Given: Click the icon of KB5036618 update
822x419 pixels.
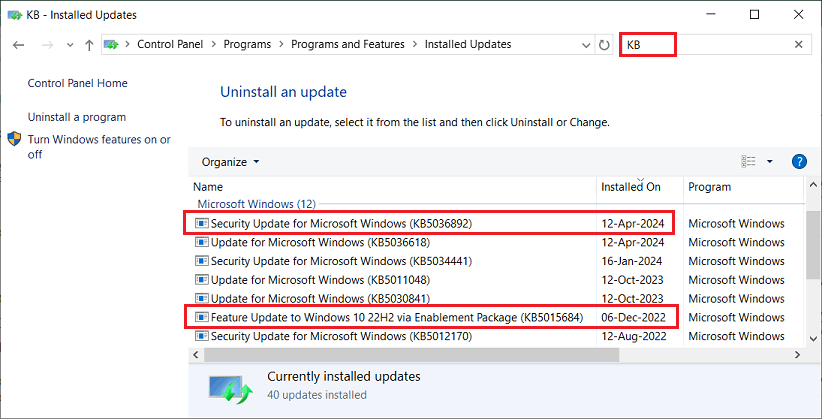Looking at the screenshot, I should click(x=202, y=242).
